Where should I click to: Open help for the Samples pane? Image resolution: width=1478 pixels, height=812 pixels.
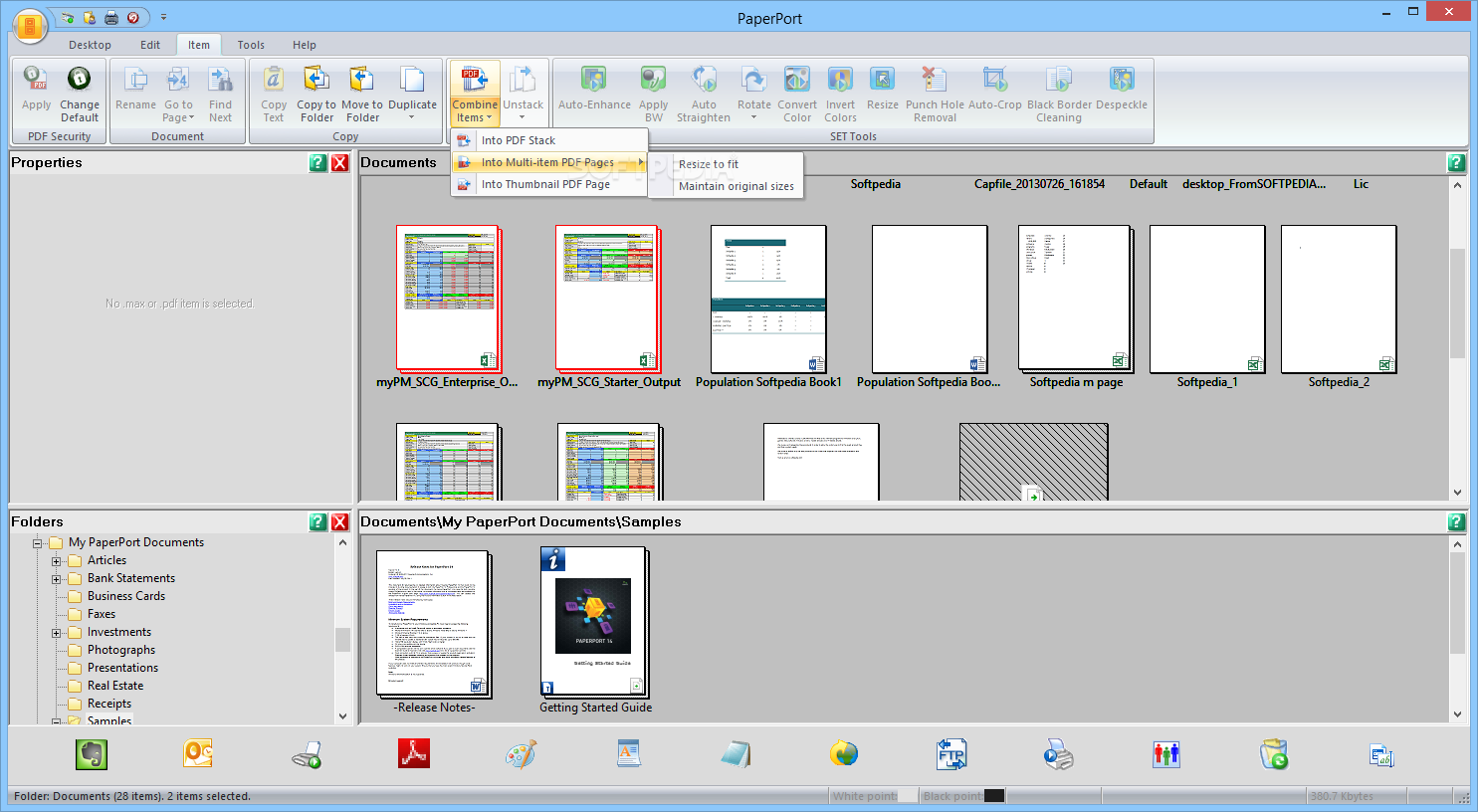(1456, 521)
